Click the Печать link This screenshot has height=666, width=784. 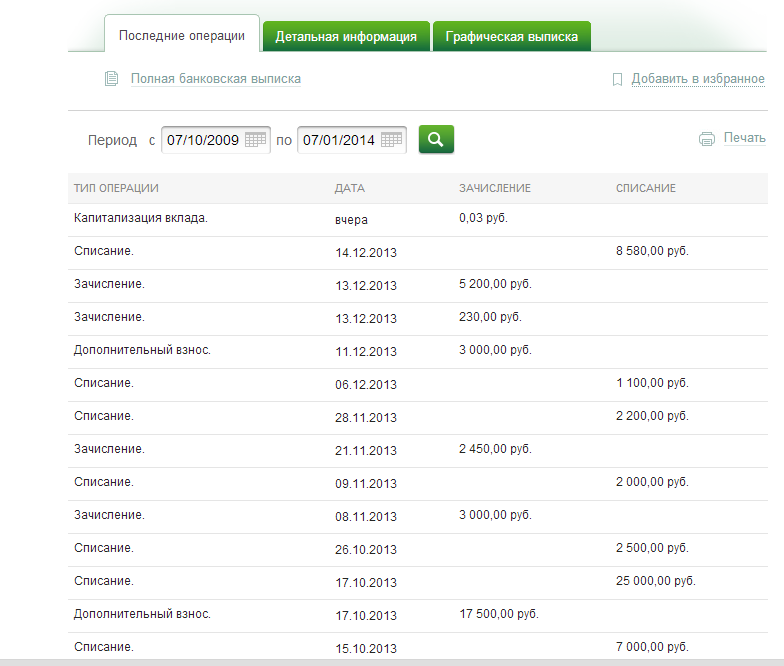(744, 138)
